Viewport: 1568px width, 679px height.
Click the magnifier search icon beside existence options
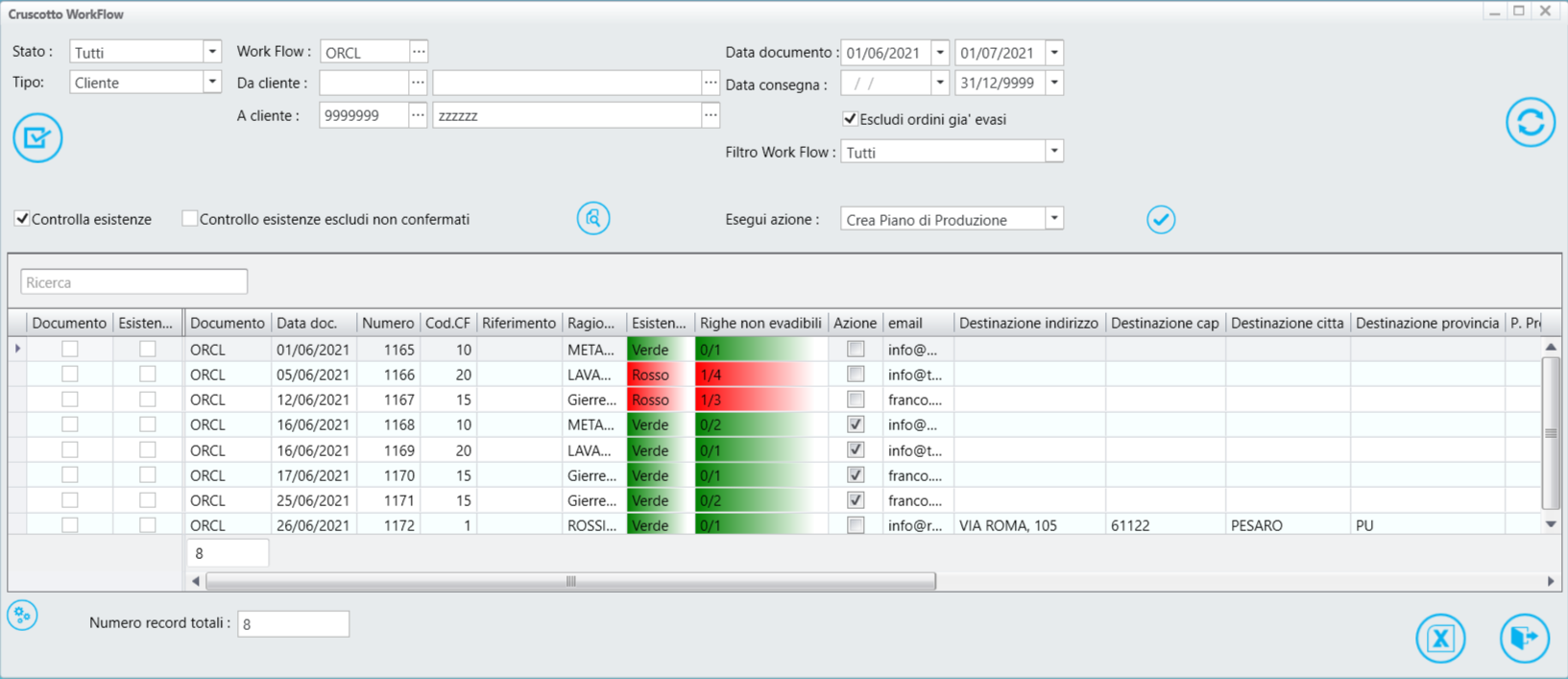point(593,219)
